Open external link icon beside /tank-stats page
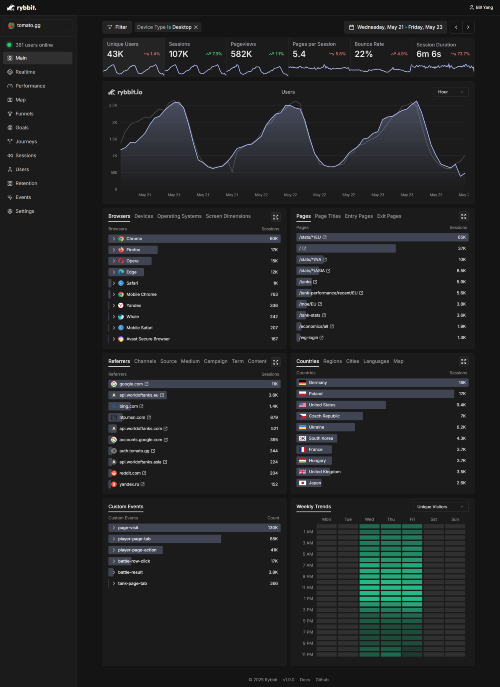The height and width of the screenshot is (687, 500). [x=324, y=315]
